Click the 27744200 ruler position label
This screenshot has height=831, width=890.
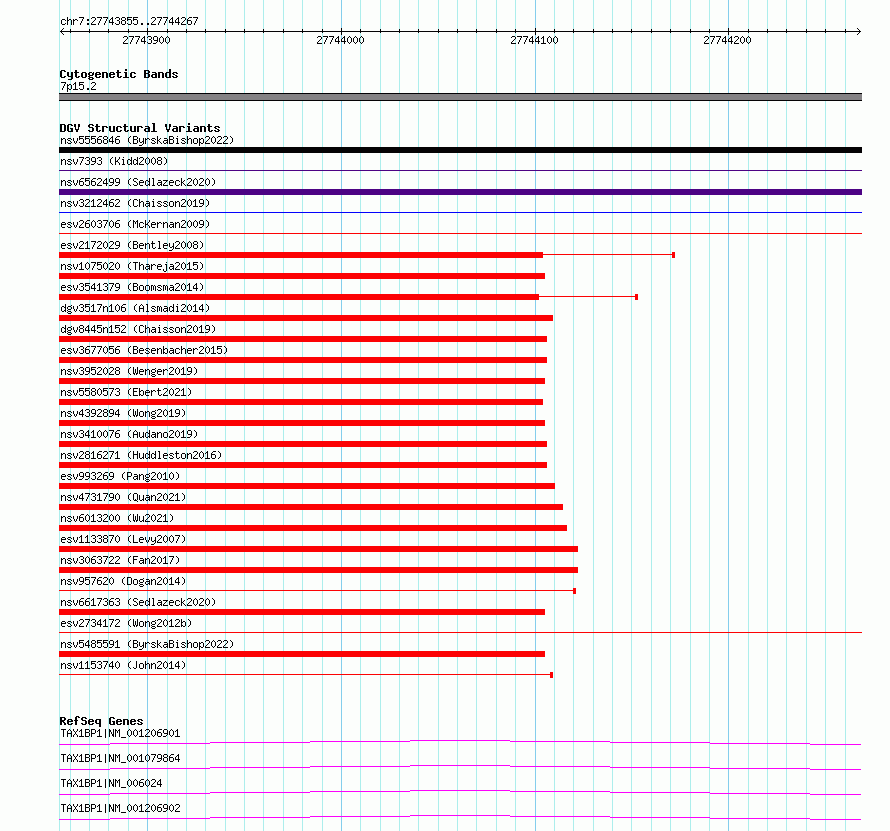pyautogui.click(x=727, y=40)
